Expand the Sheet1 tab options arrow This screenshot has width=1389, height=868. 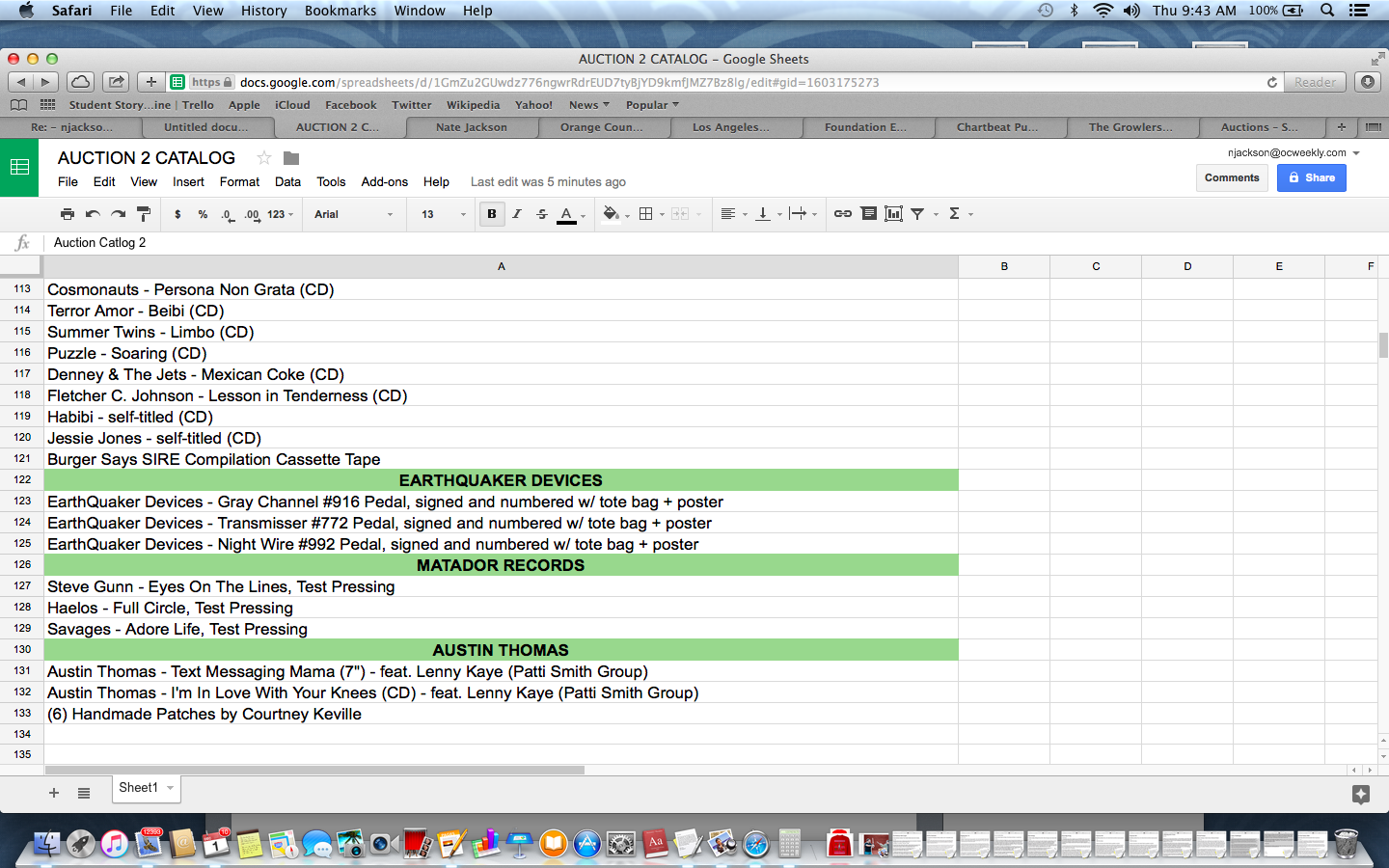pos(171,788)
